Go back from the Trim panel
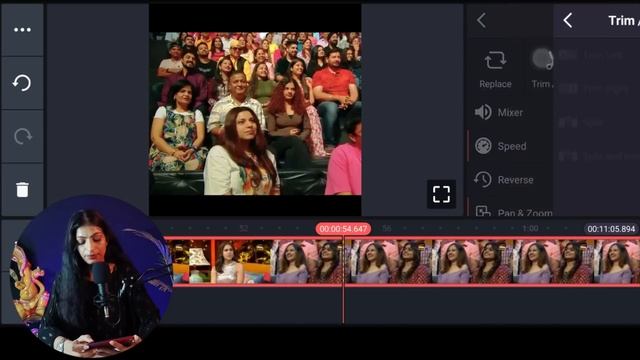This screenshot has height=360, width=640. click(568, 20)
